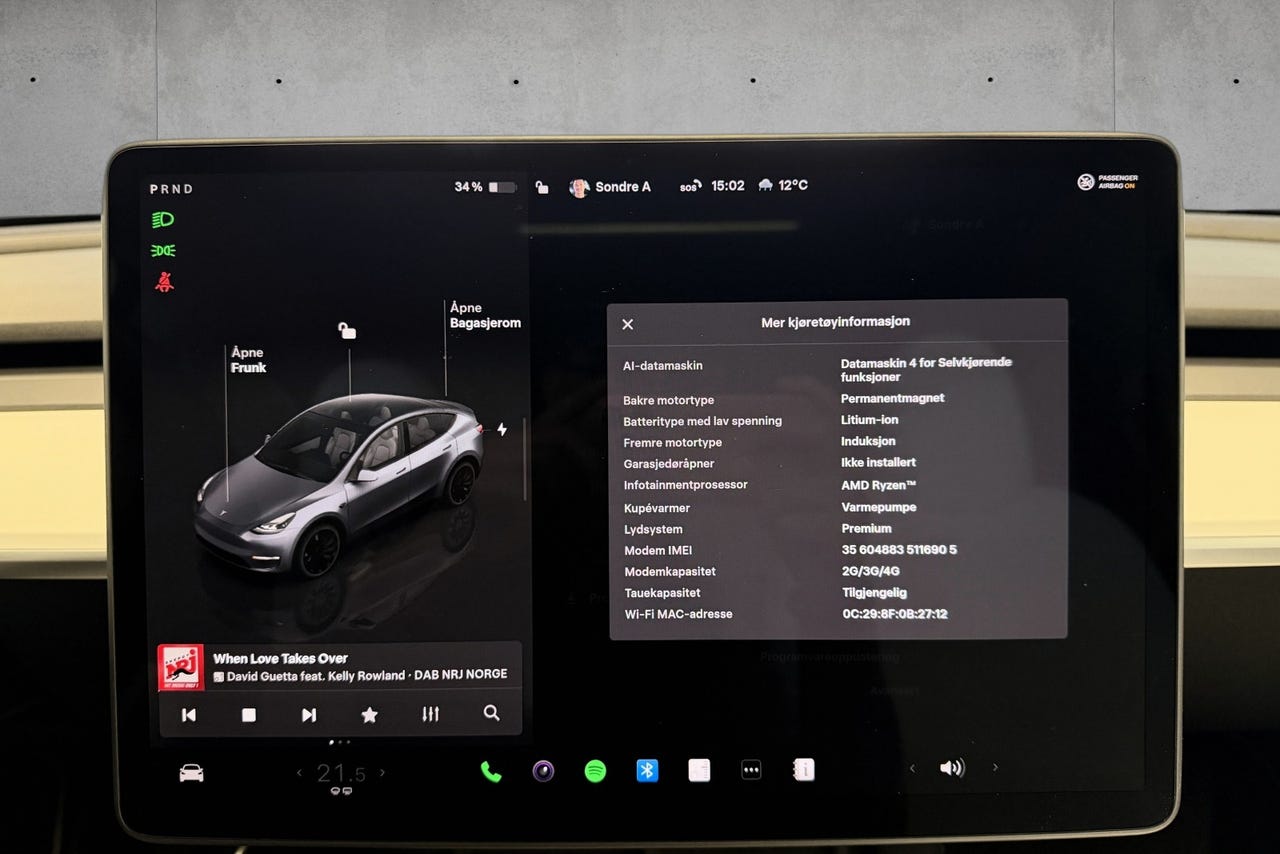Toggle the door lock icon above the car

pos(347,330)
